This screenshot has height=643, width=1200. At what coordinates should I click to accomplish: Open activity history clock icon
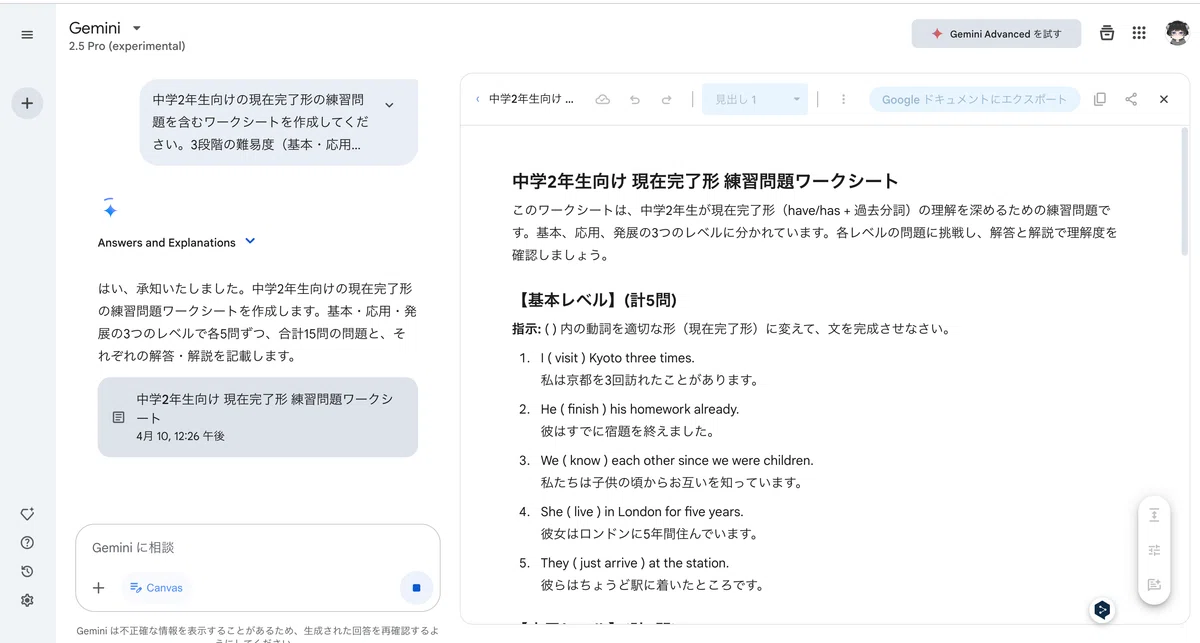(x=27, y=571)
